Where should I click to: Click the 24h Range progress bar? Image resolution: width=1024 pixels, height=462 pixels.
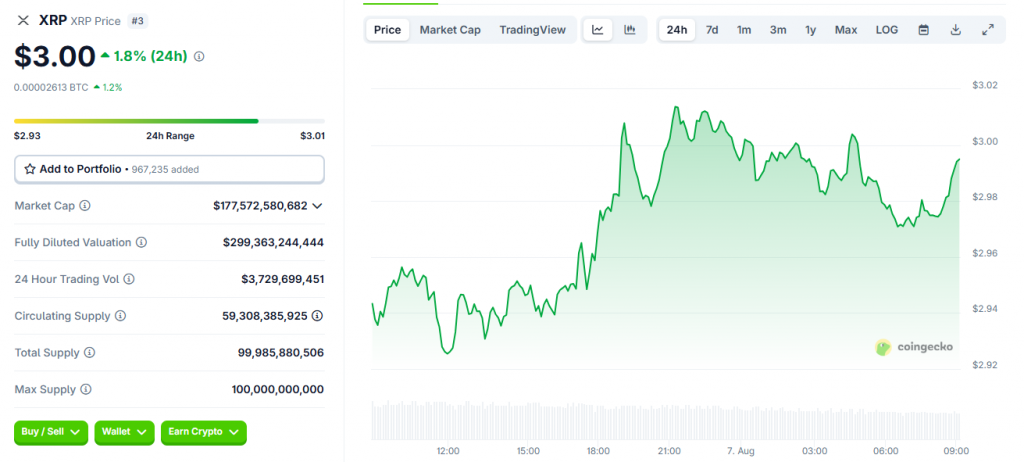click(x=136, y=121)
